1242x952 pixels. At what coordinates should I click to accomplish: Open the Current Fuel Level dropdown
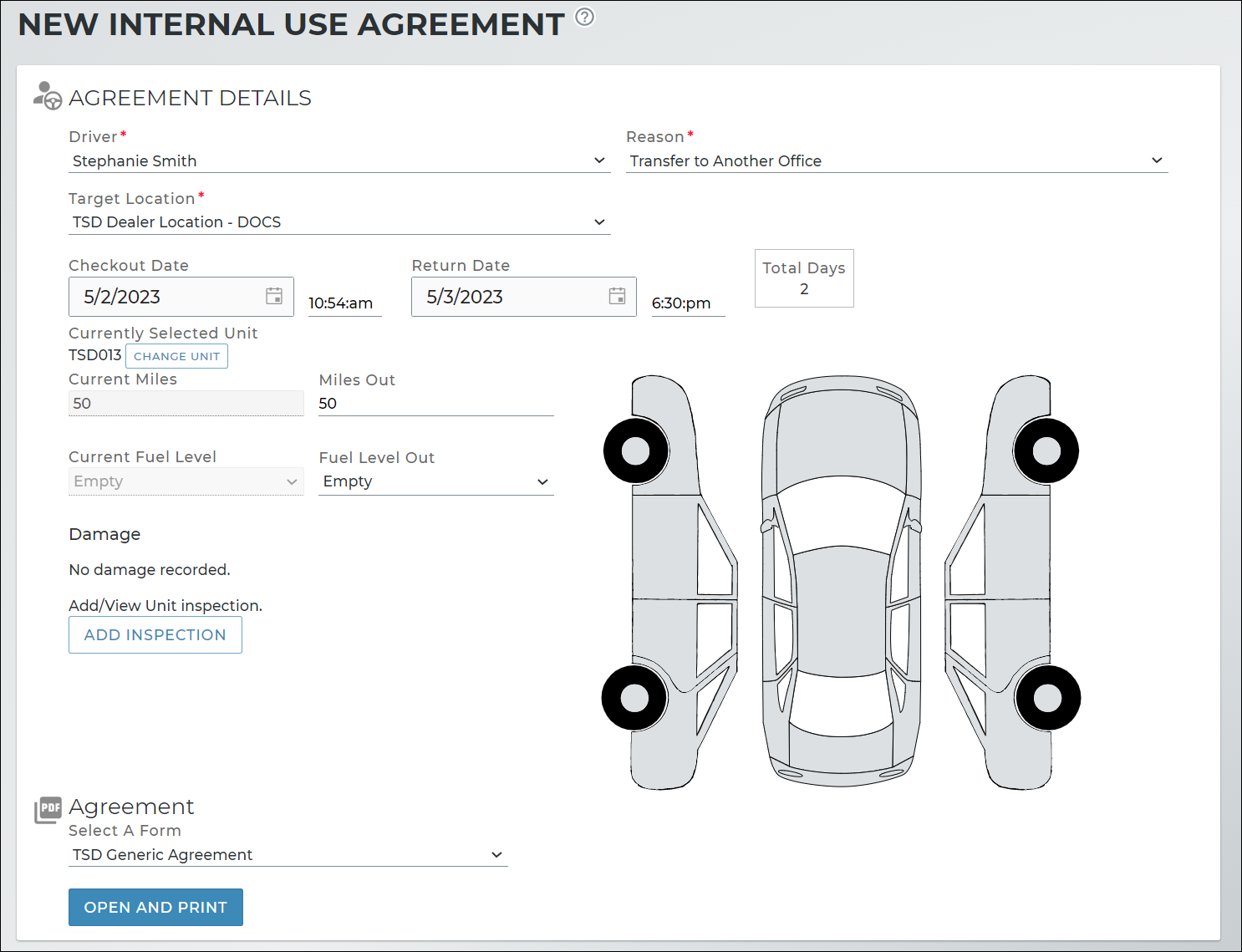click(186, 481)
